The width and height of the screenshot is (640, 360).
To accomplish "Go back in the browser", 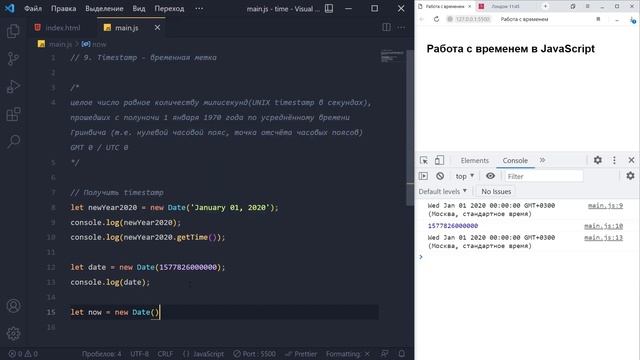I will (422, 19).
